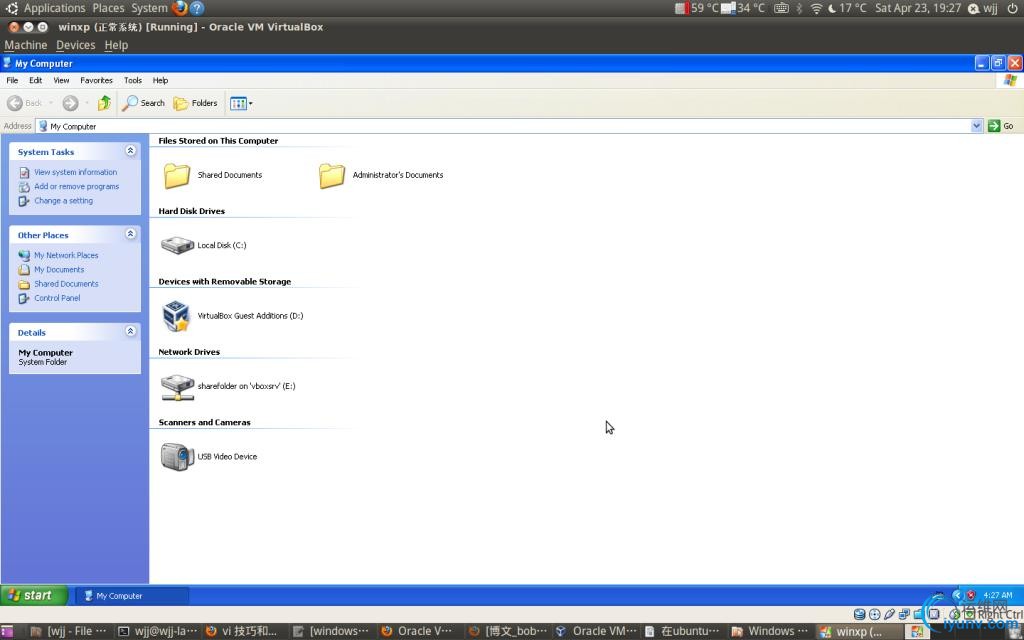
Task: Click Change a setting link
Action: (63, 201)
